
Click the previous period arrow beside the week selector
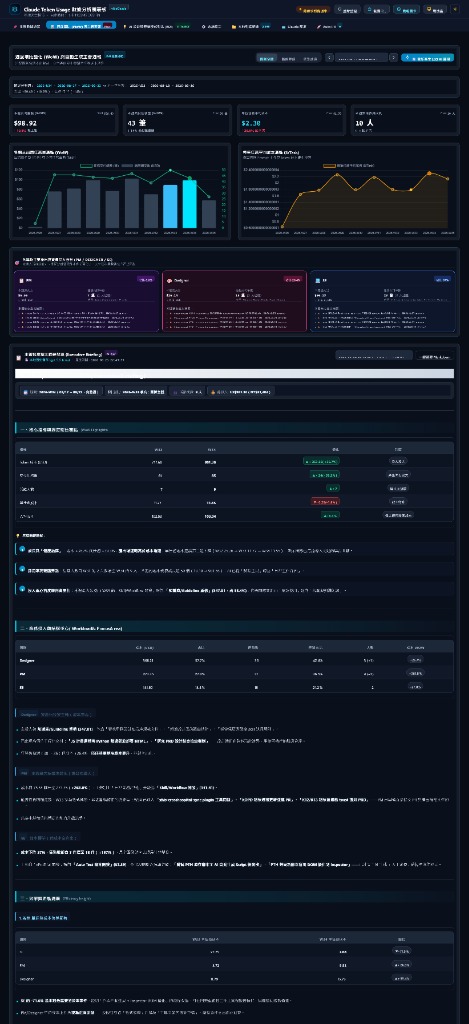(x=329, y=57)
